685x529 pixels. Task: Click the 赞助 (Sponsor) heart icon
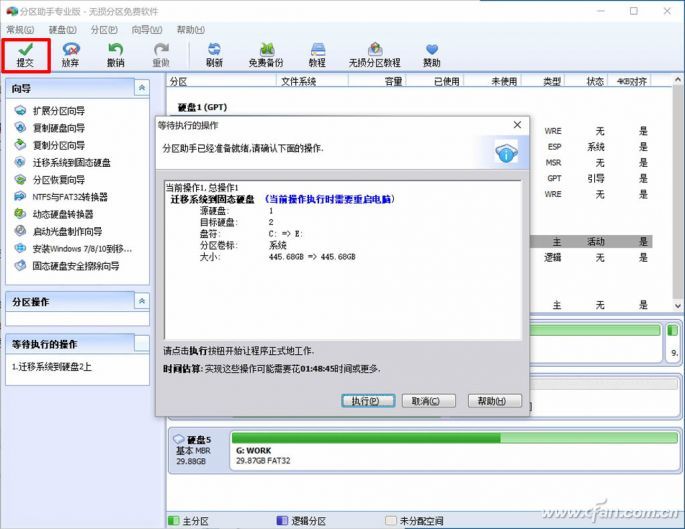click(x=431, y=54)
